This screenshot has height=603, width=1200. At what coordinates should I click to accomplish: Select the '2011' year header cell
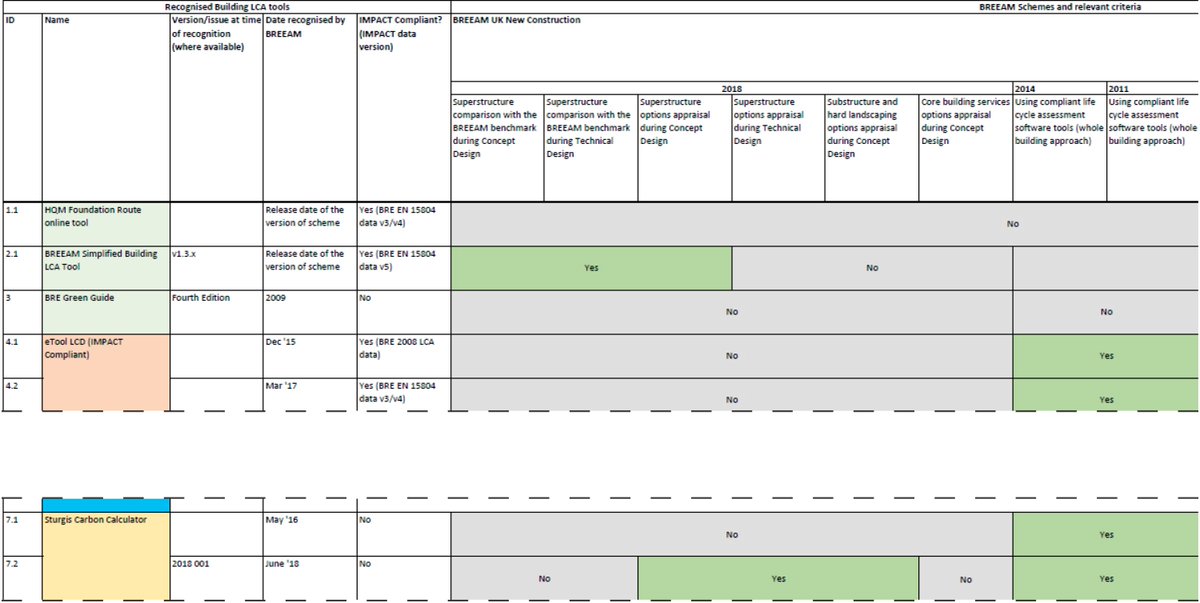pos(1153,89)
